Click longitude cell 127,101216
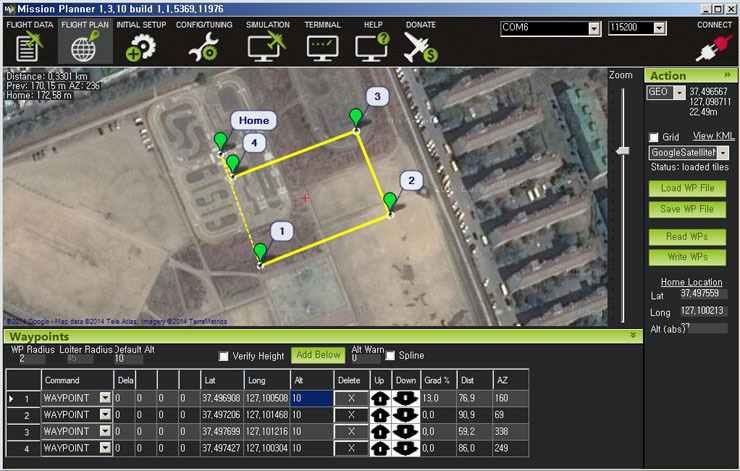This screenshot has width=740, height=471. pos(267,431)
